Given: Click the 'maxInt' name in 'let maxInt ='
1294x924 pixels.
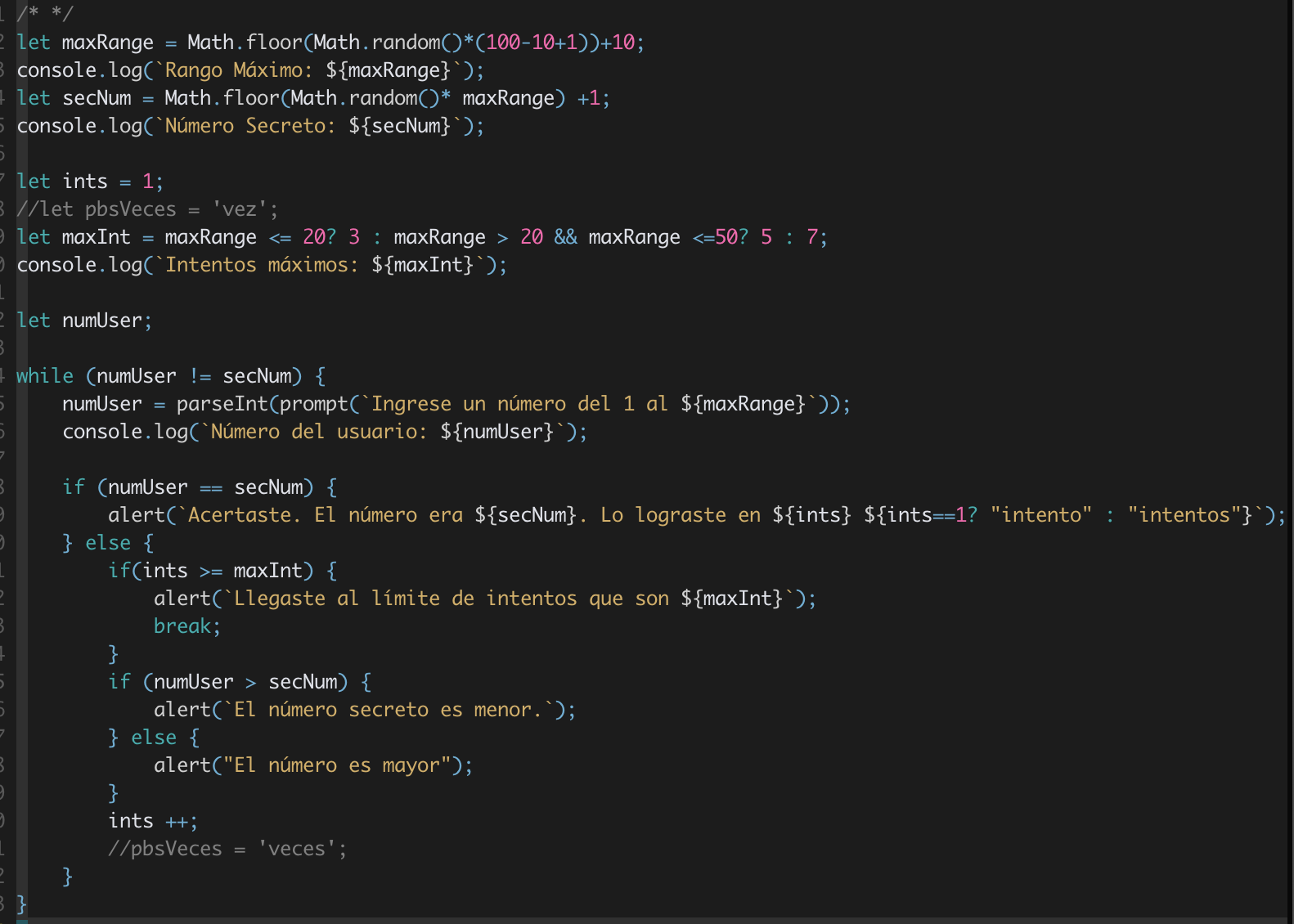Looking at the screenshot, I should 96,237.
